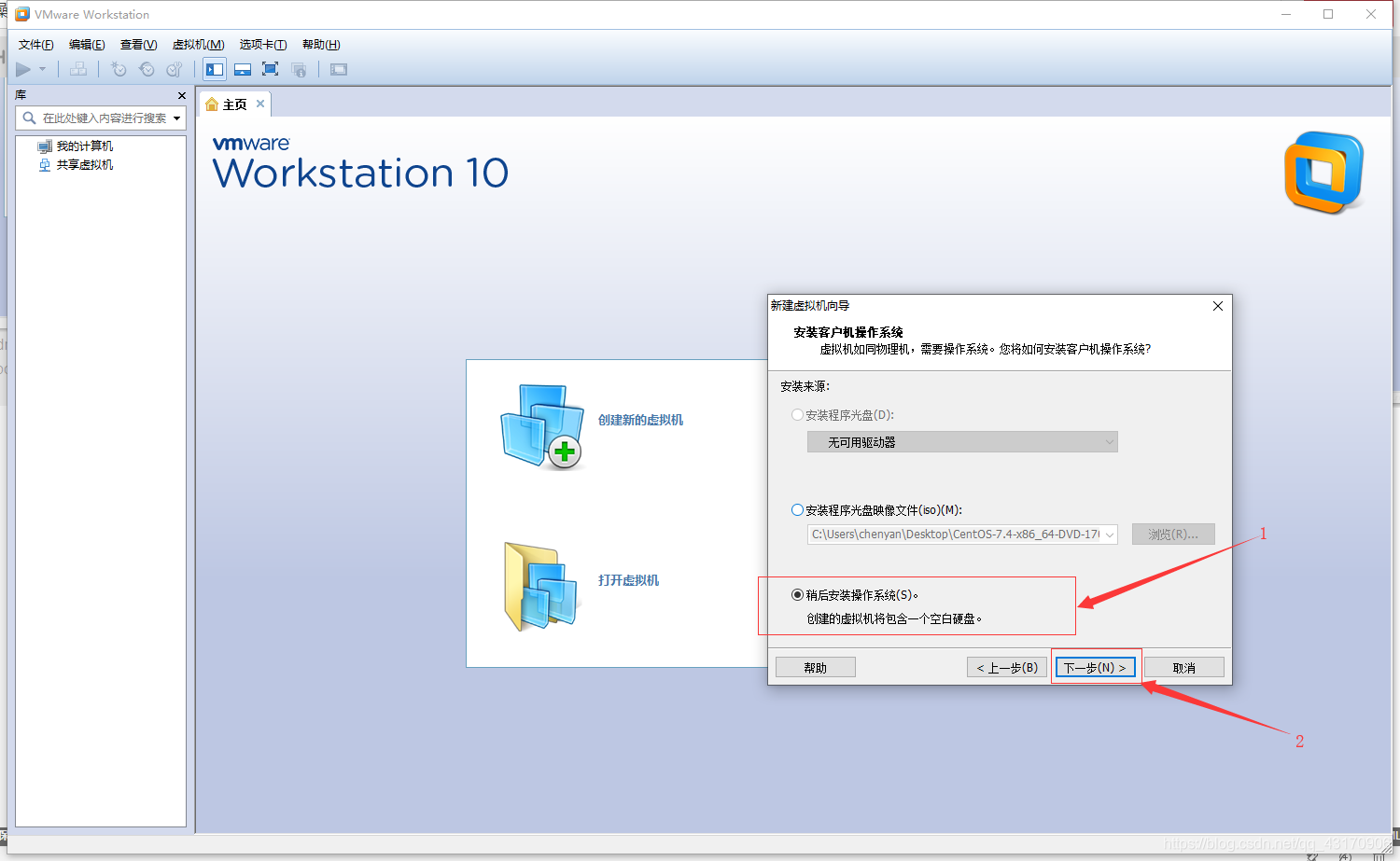The width and height of the screenshot is (1400, 861).
Task: Click the 浏览(R)... browse button
Action: 1173,535
